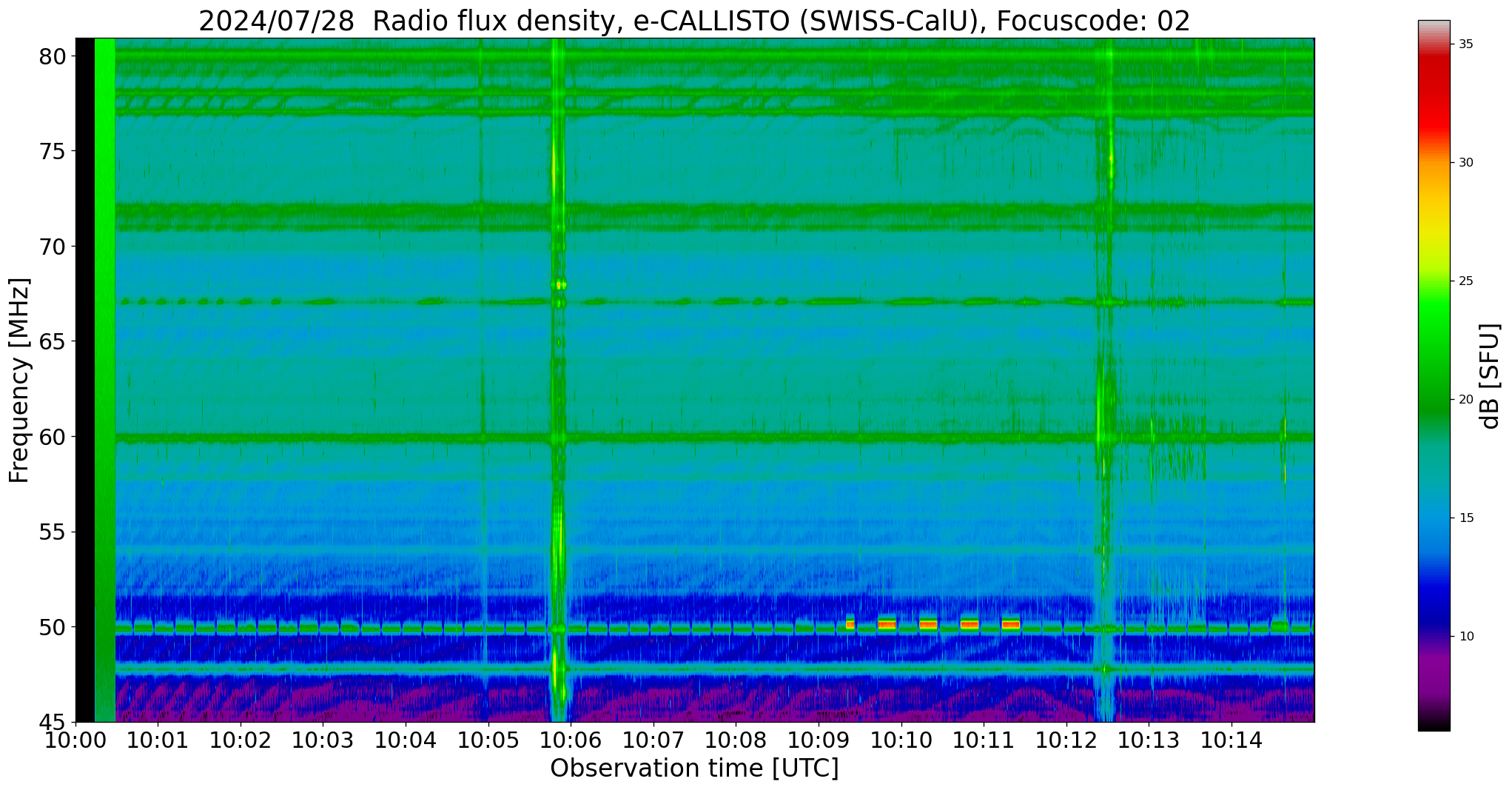Click the 60 frequency tick label
1512x790 pixels.
52,437
